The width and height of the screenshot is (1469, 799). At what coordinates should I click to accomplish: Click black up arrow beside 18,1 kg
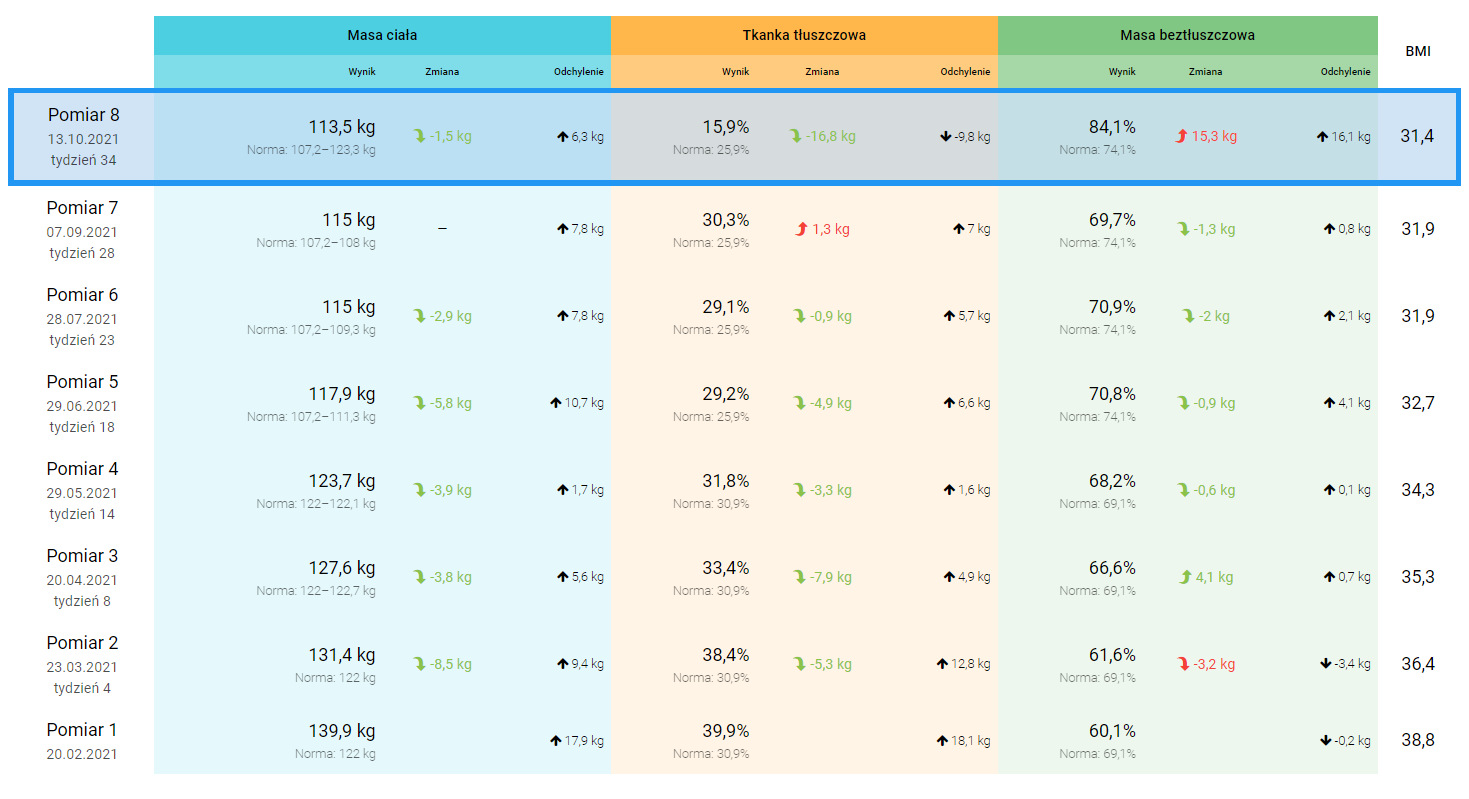pyautogui.click(x=941, y=741)
